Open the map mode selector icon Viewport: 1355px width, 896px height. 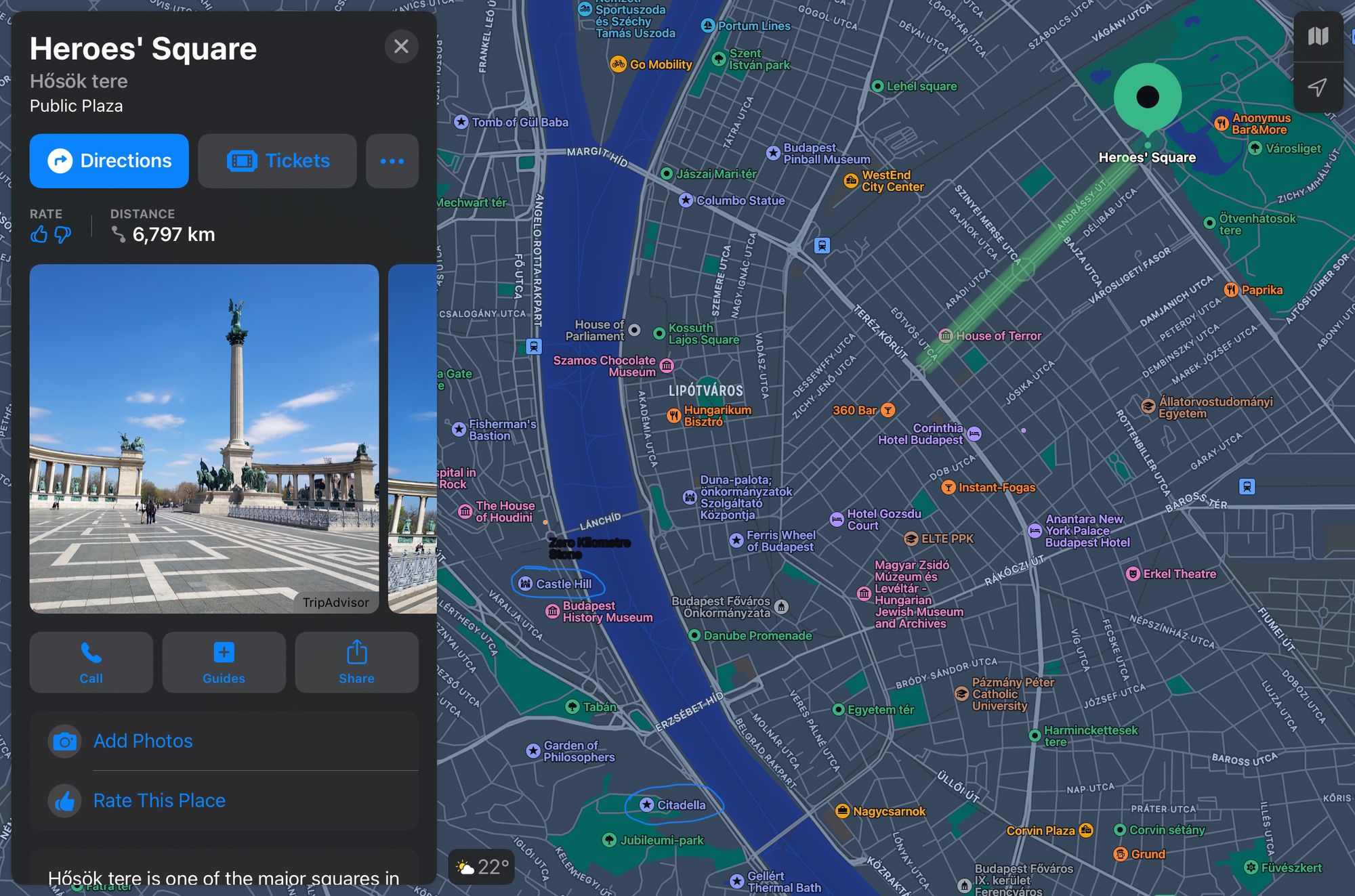point(1318,37)
